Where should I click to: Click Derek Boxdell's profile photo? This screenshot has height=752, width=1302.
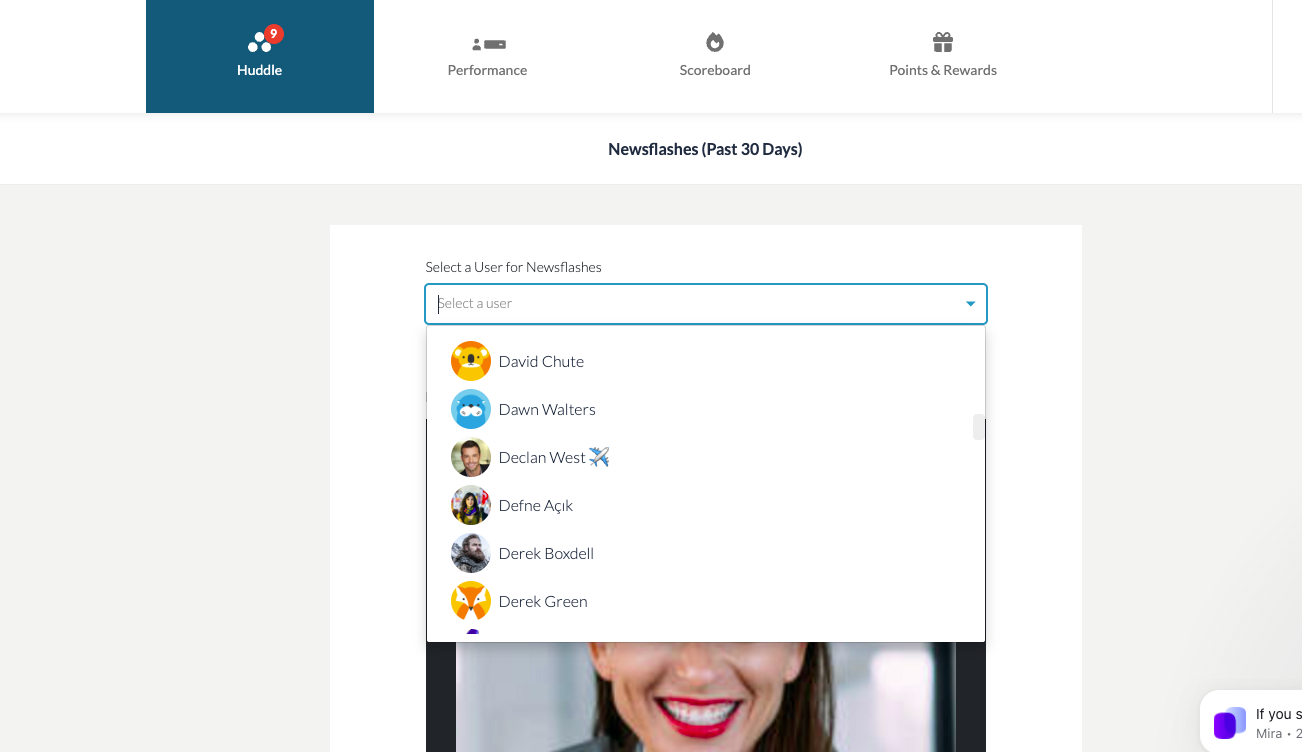(471, 553)
